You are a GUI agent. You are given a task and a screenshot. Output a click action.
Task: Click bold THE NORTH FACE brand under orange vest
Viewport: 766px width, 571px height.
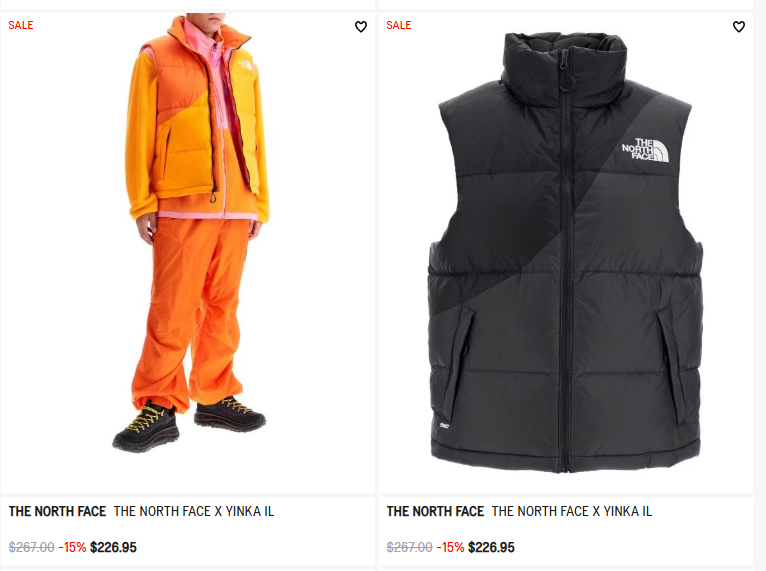pyautogui.click(x=57, y=511)
